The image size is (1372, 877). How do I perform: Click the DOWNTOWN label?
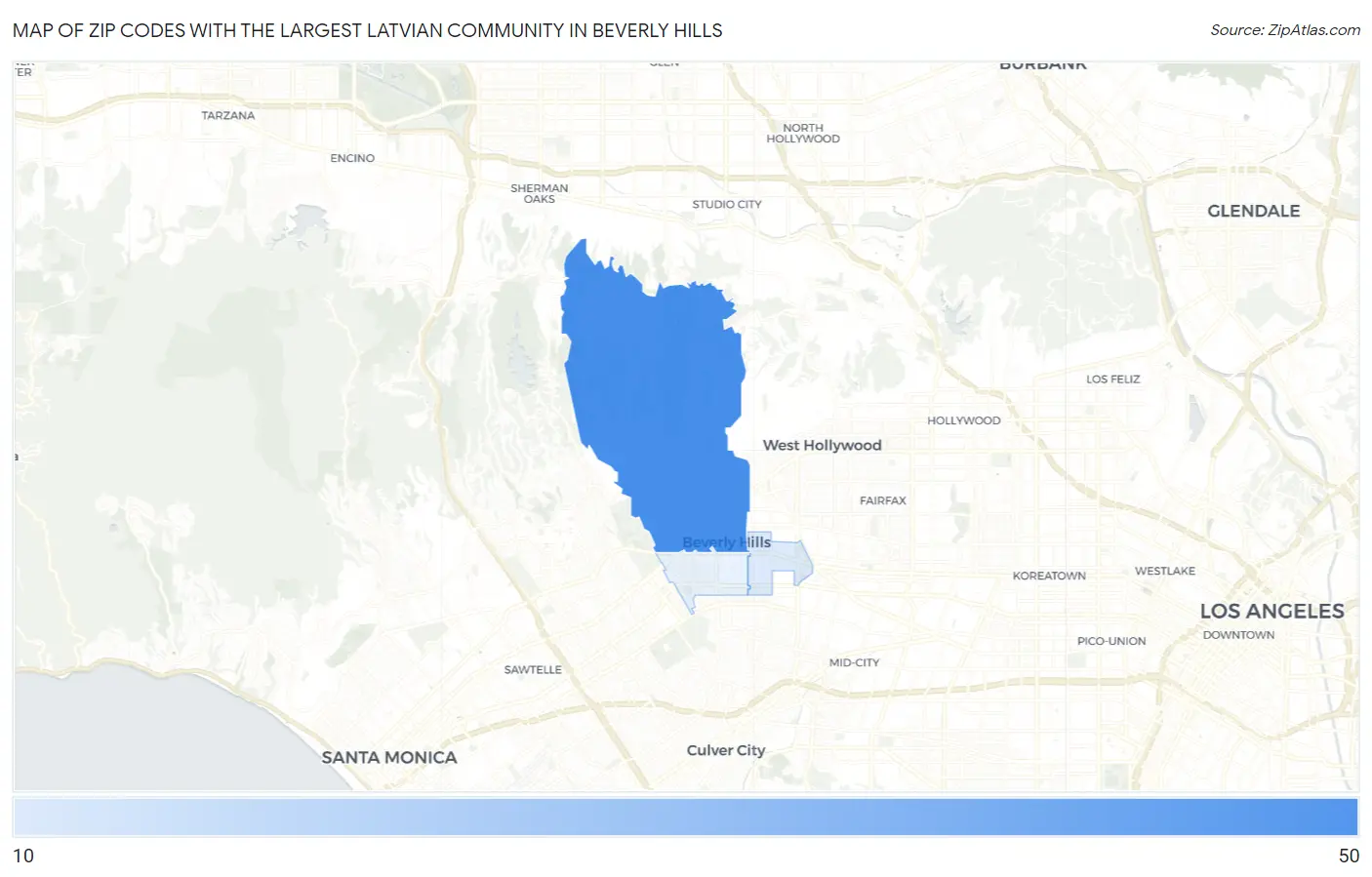1238,635
